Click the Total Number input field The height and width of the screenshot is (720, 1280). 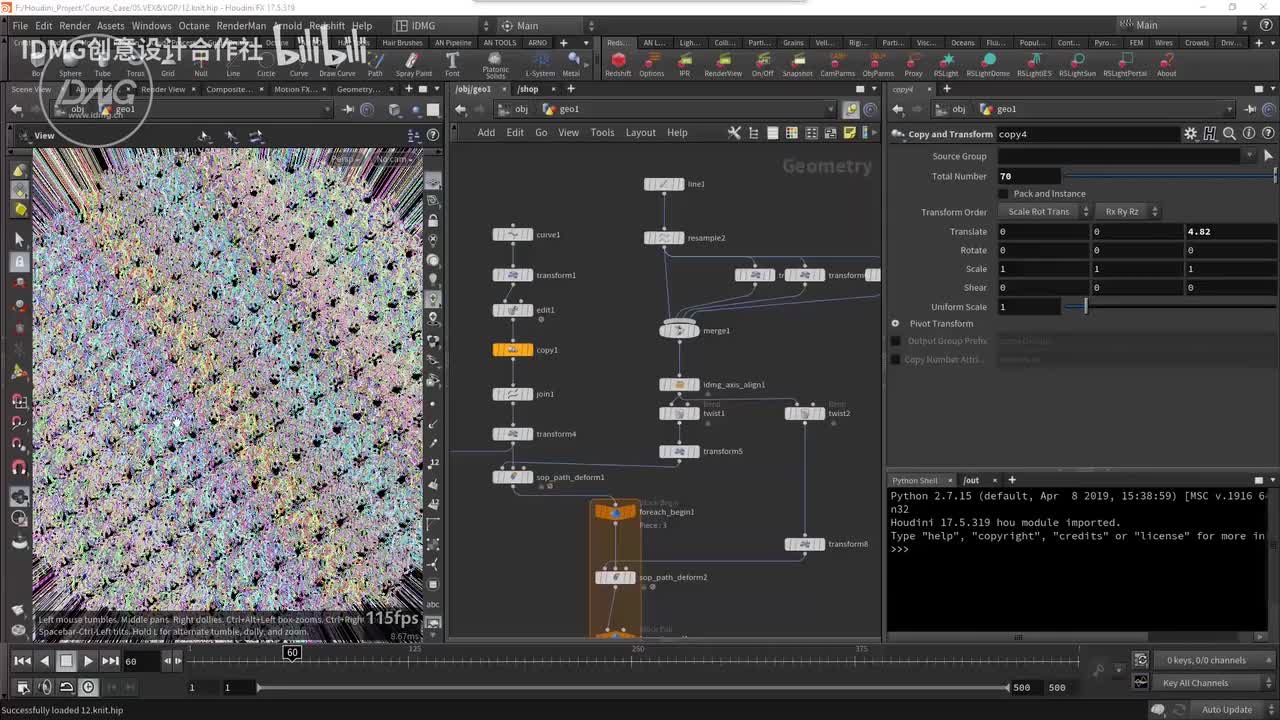tap(1029, 176)
